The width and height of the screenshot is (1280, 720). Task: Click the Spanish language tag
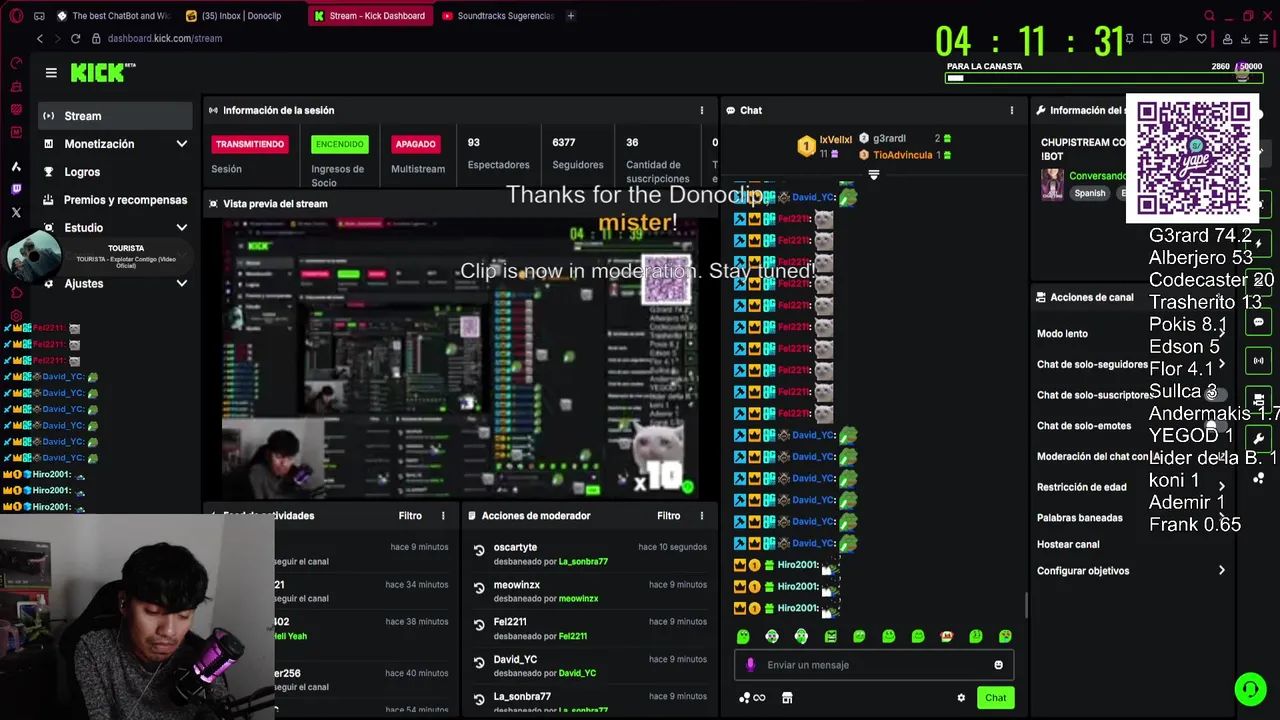[1090, 193]
